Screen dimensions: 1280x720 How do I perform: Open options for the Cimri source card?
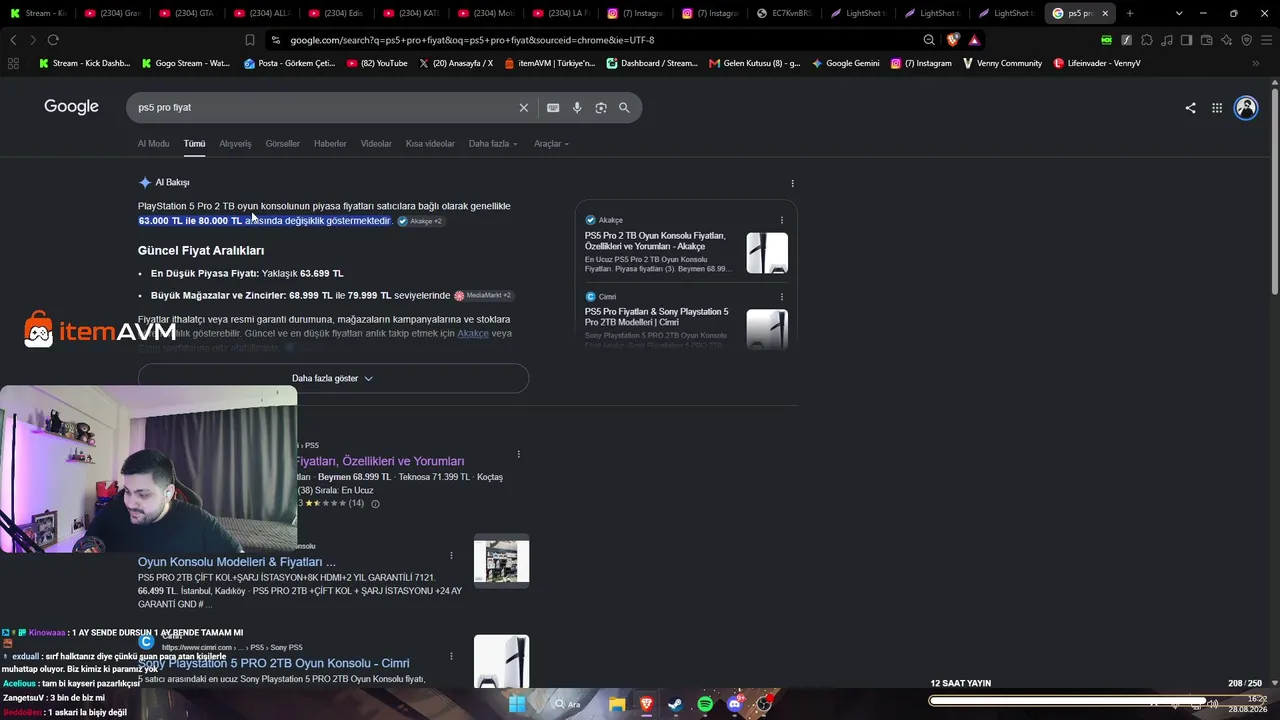click(782, 297)
